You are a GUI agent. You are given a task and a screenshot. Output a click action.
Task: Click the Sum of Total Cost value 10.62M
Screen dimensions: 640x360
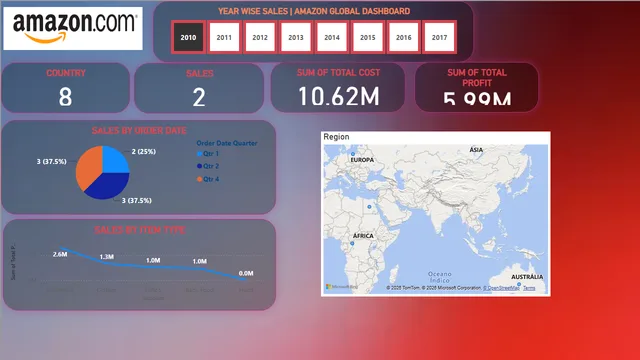[339, 97]
